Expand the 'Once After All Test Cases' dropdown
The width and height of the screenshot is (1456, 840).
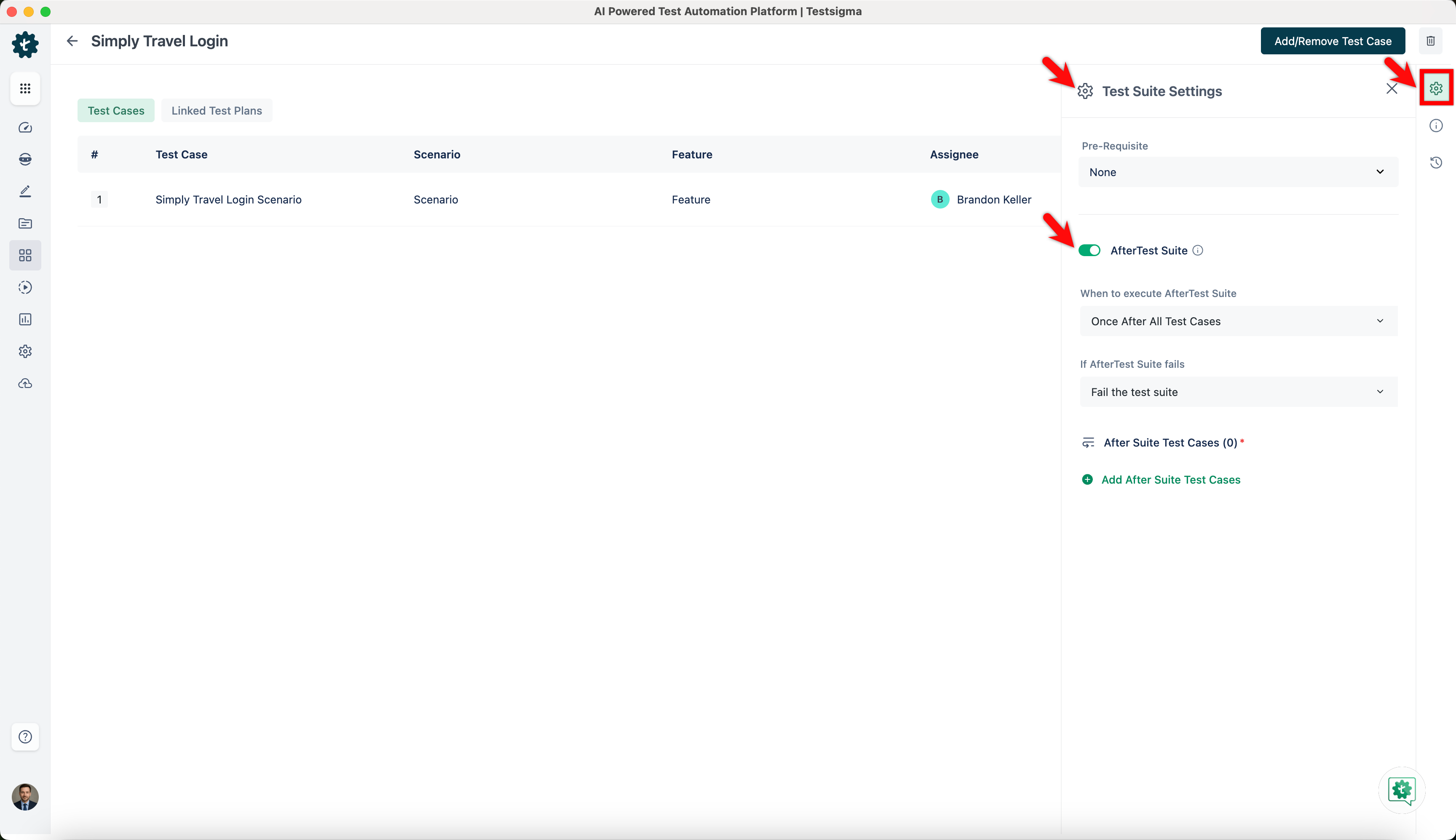point(1237,321)
